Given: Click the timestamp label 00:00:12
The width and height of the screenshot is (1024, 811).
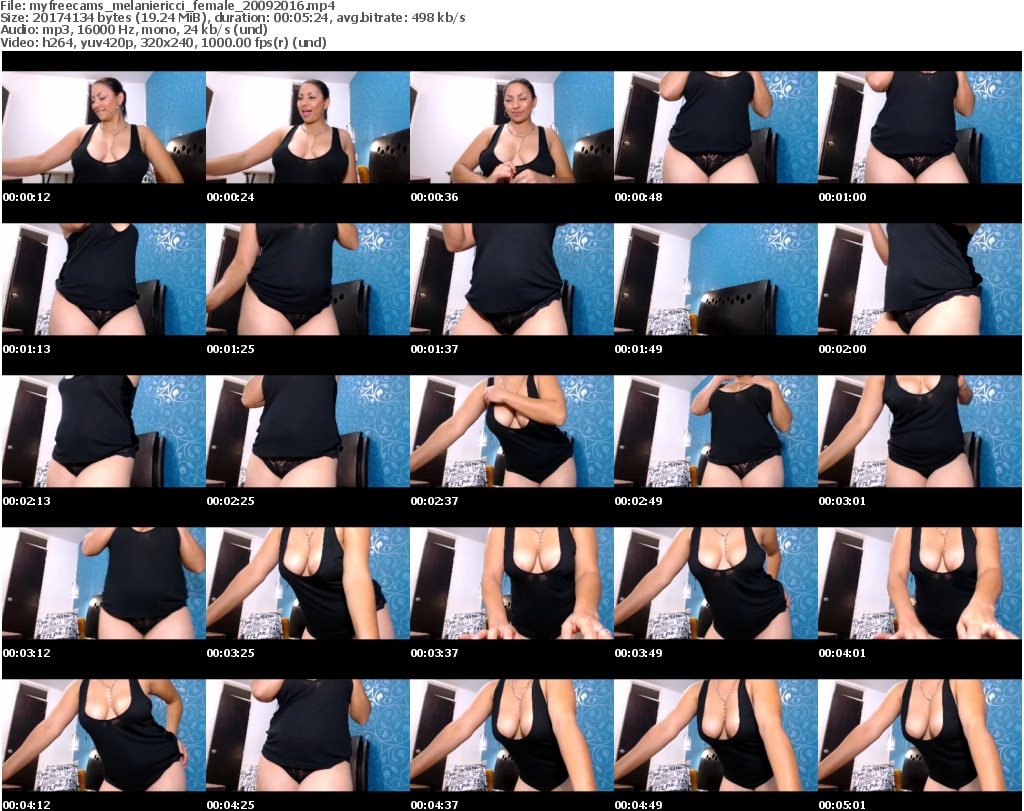Looking at the screenshot, I should (27, 197).
